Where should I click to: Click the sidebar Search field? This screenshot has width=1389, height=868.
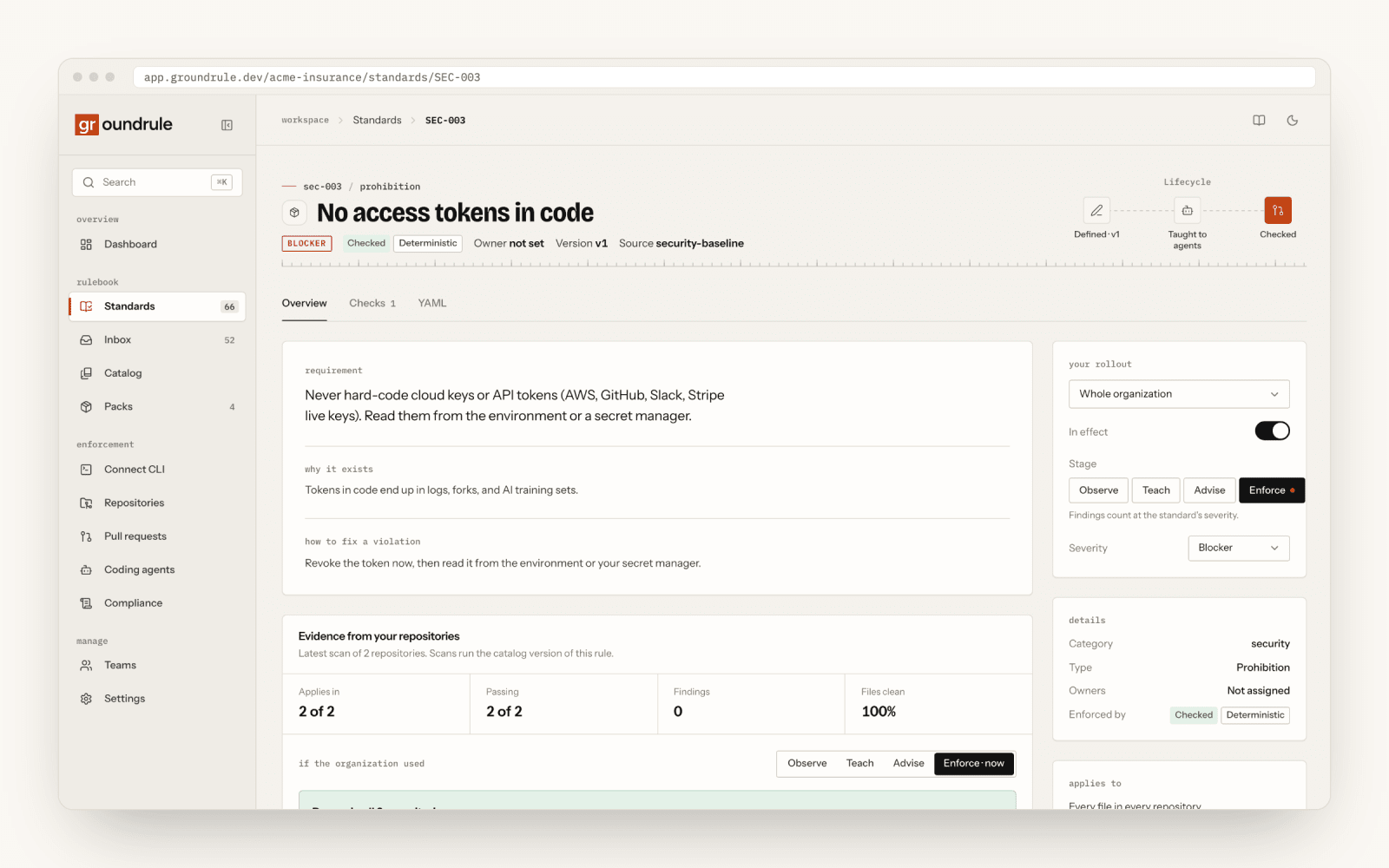click(x=157, y=182)
